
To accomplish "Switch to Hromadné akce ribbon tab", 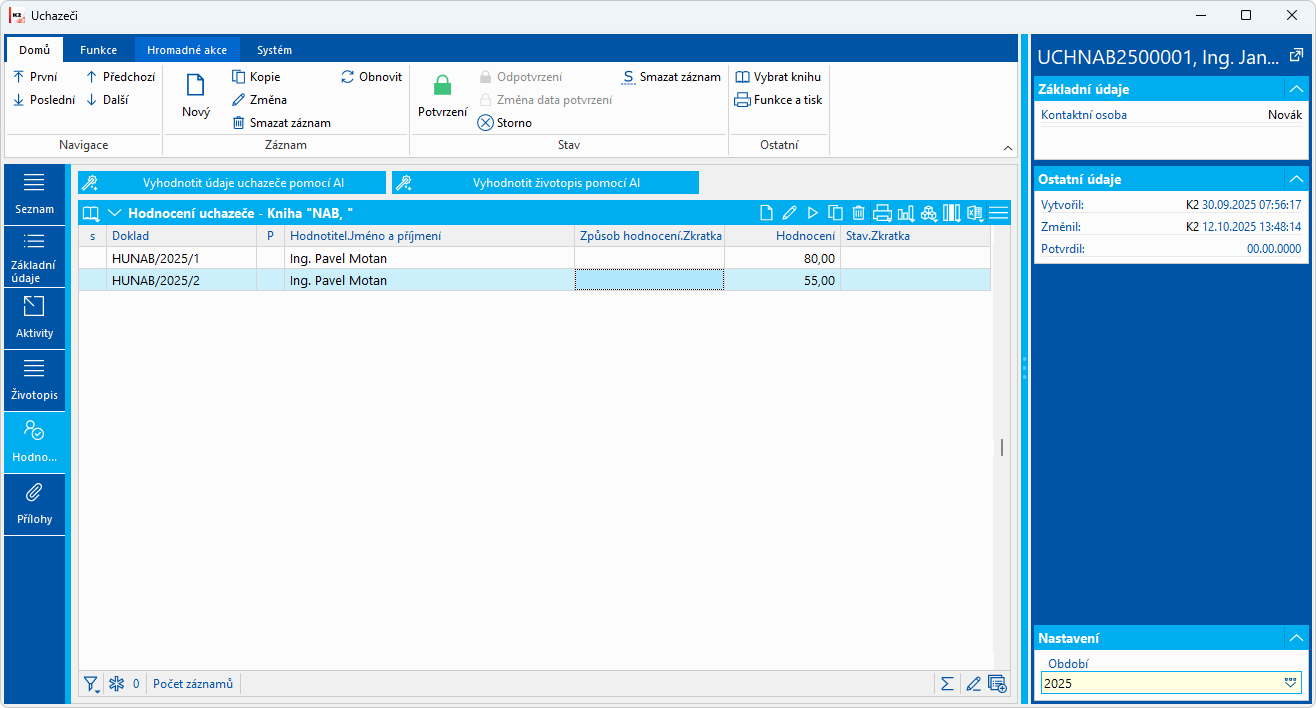I will click(x=187, y=50).
